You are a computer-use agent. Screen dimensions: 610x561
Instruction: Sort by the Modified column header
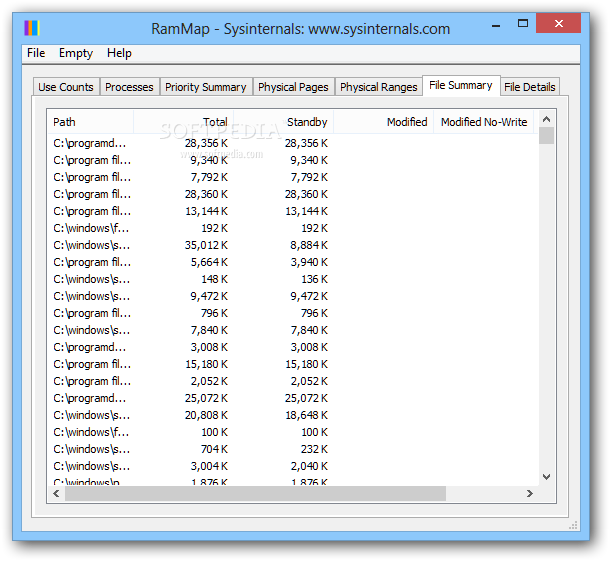[383, 122]
